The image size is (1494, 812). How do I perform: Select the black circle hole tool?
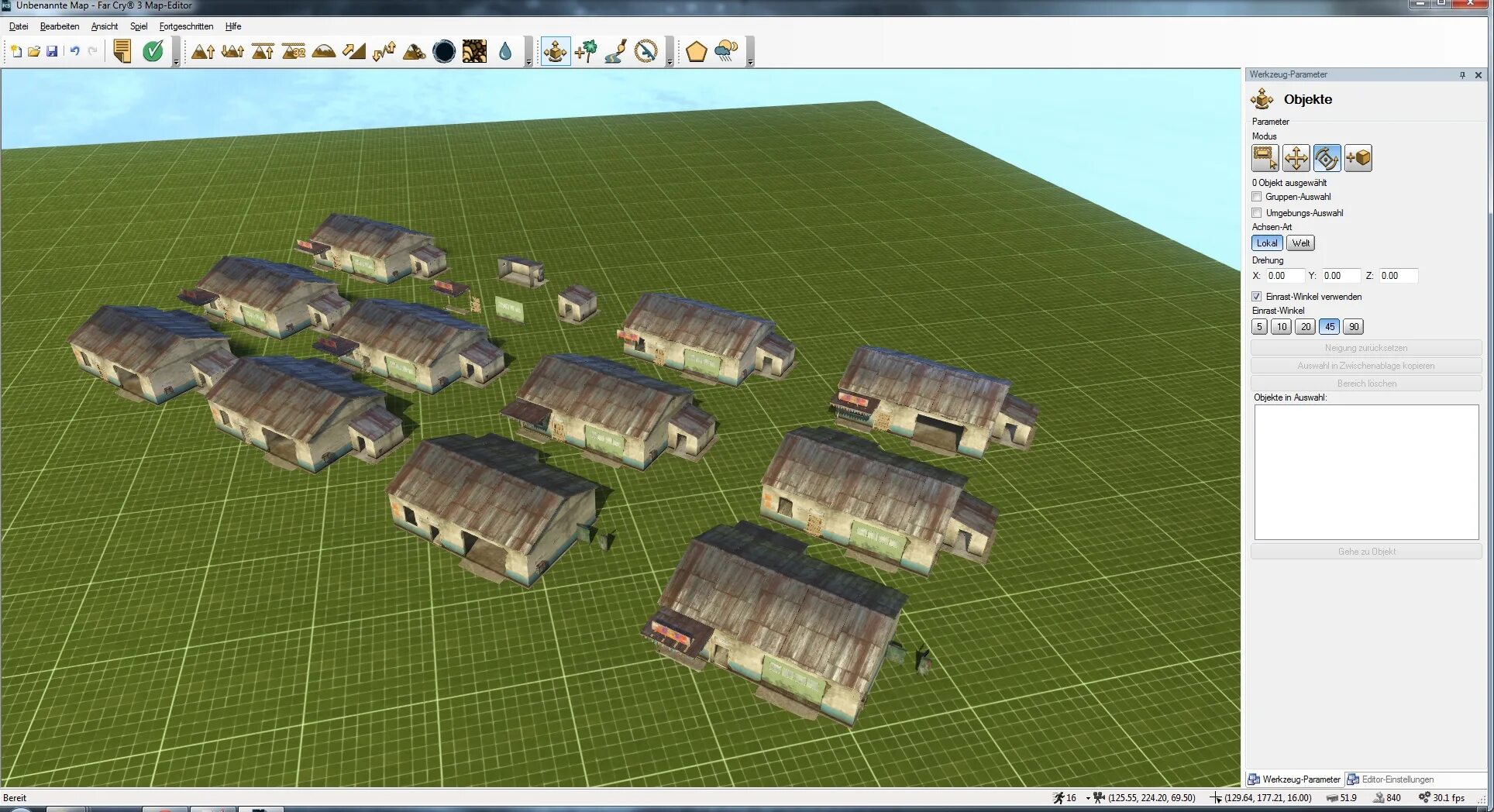pos(444,51)
